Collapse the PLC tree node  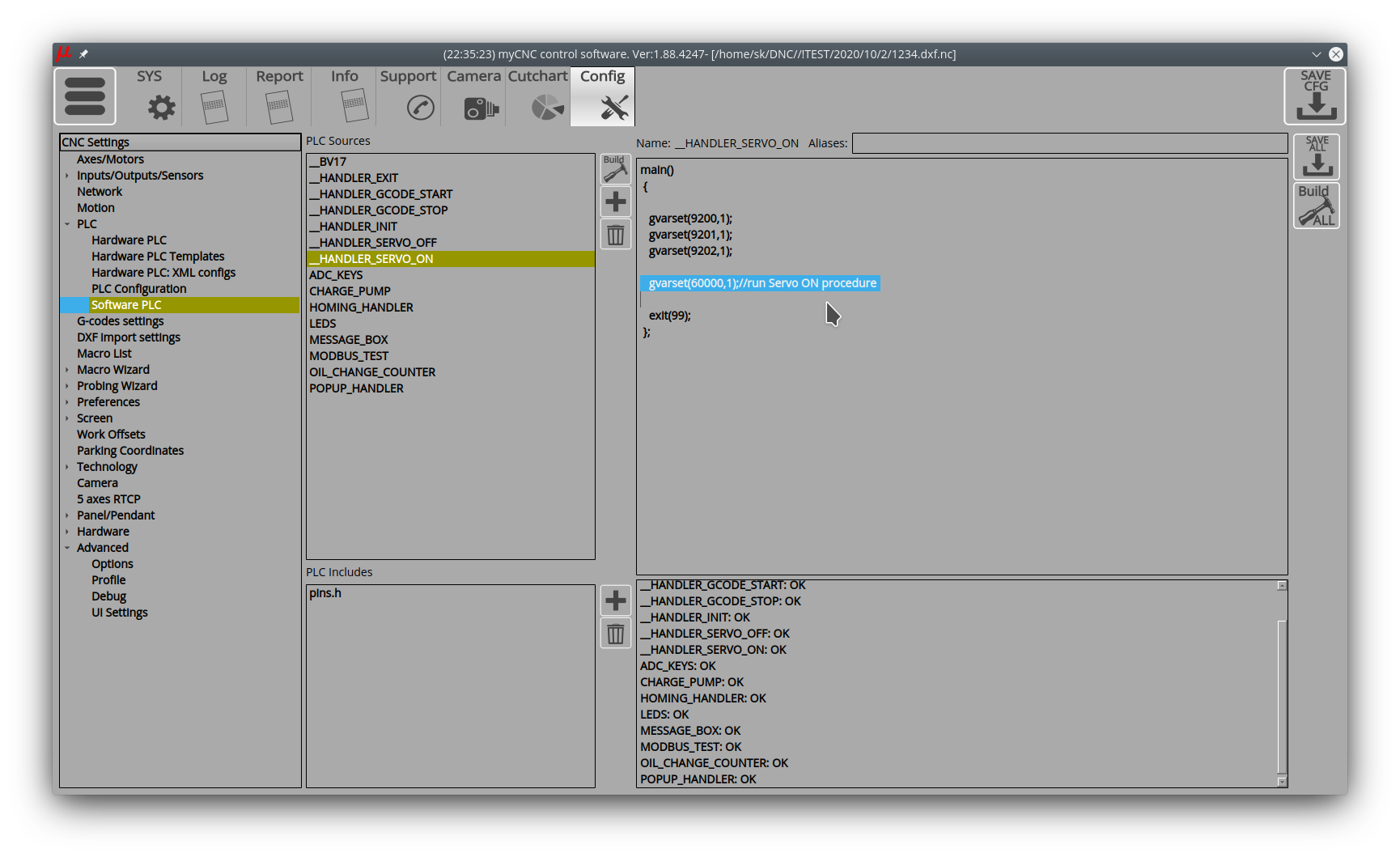(67, 224)
